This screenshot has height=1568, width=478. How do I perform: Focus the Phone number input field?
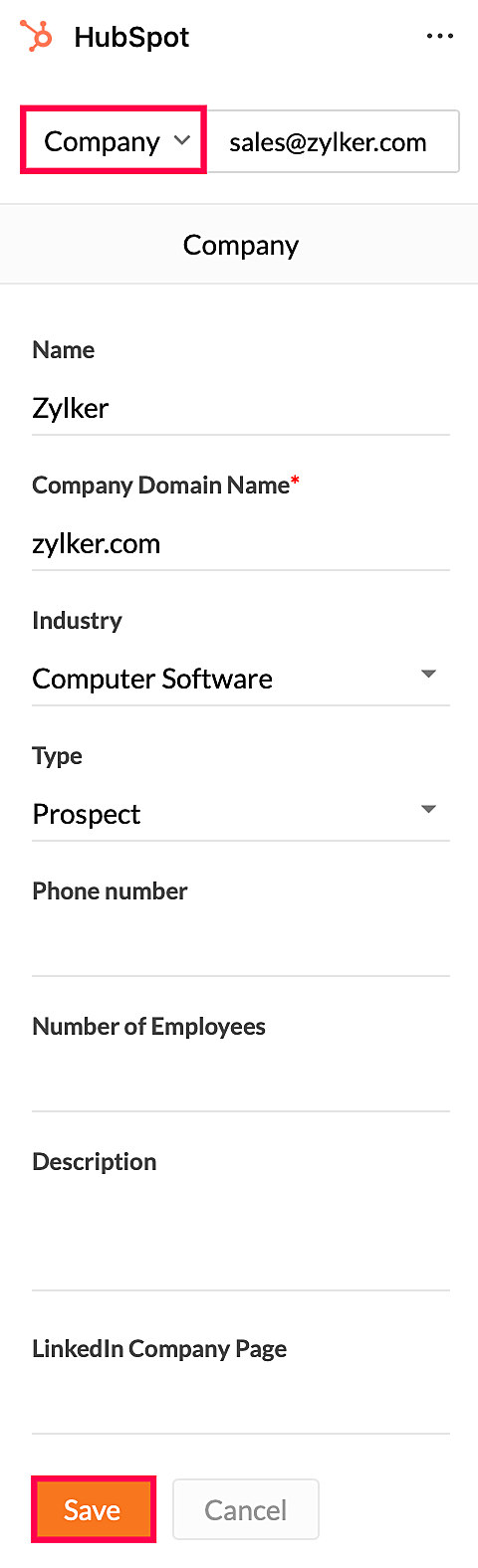tap(241, 949)
